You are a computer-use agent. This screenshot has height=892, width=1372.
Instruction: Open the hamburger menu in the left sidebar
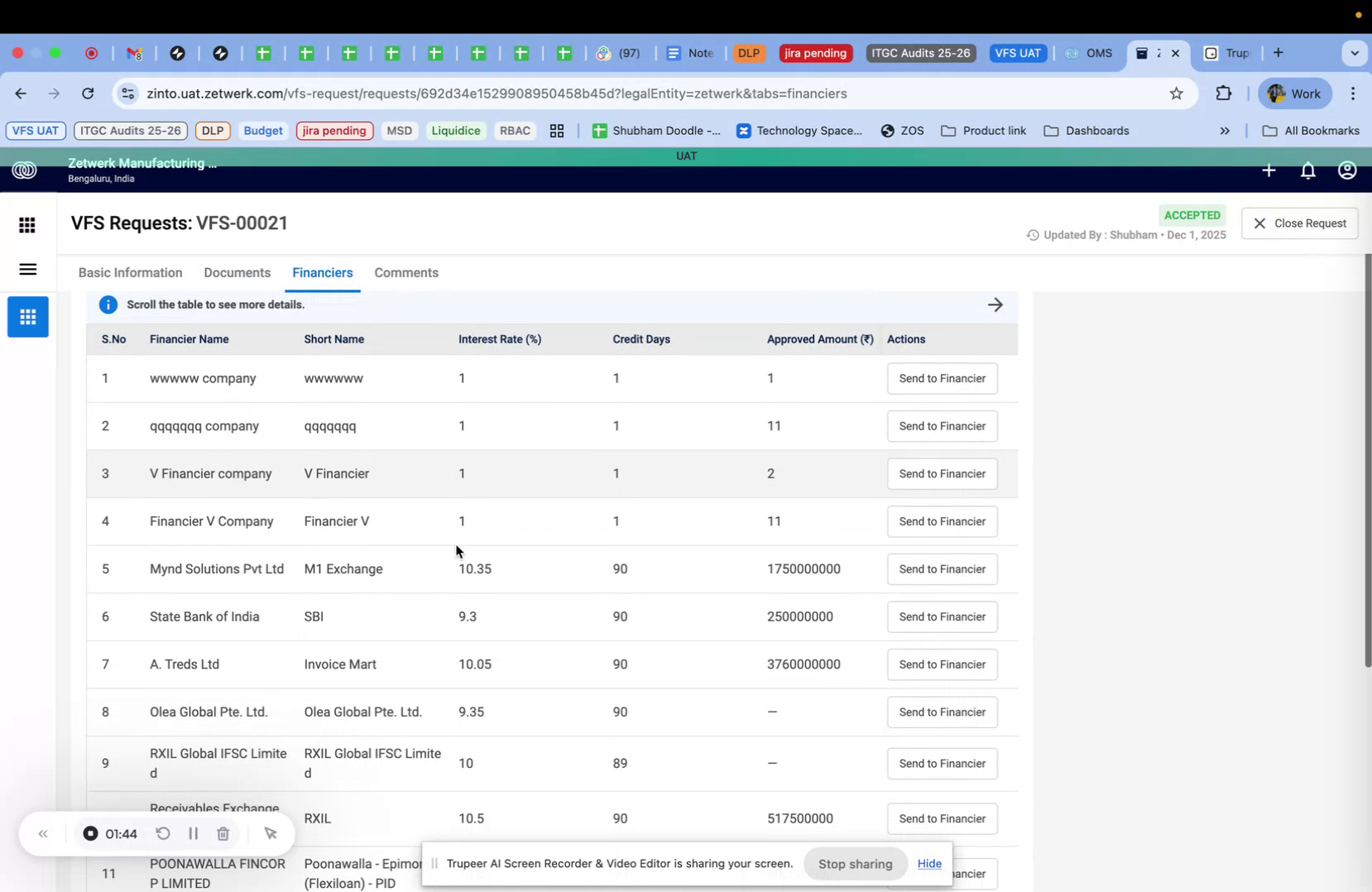(27, 270)
